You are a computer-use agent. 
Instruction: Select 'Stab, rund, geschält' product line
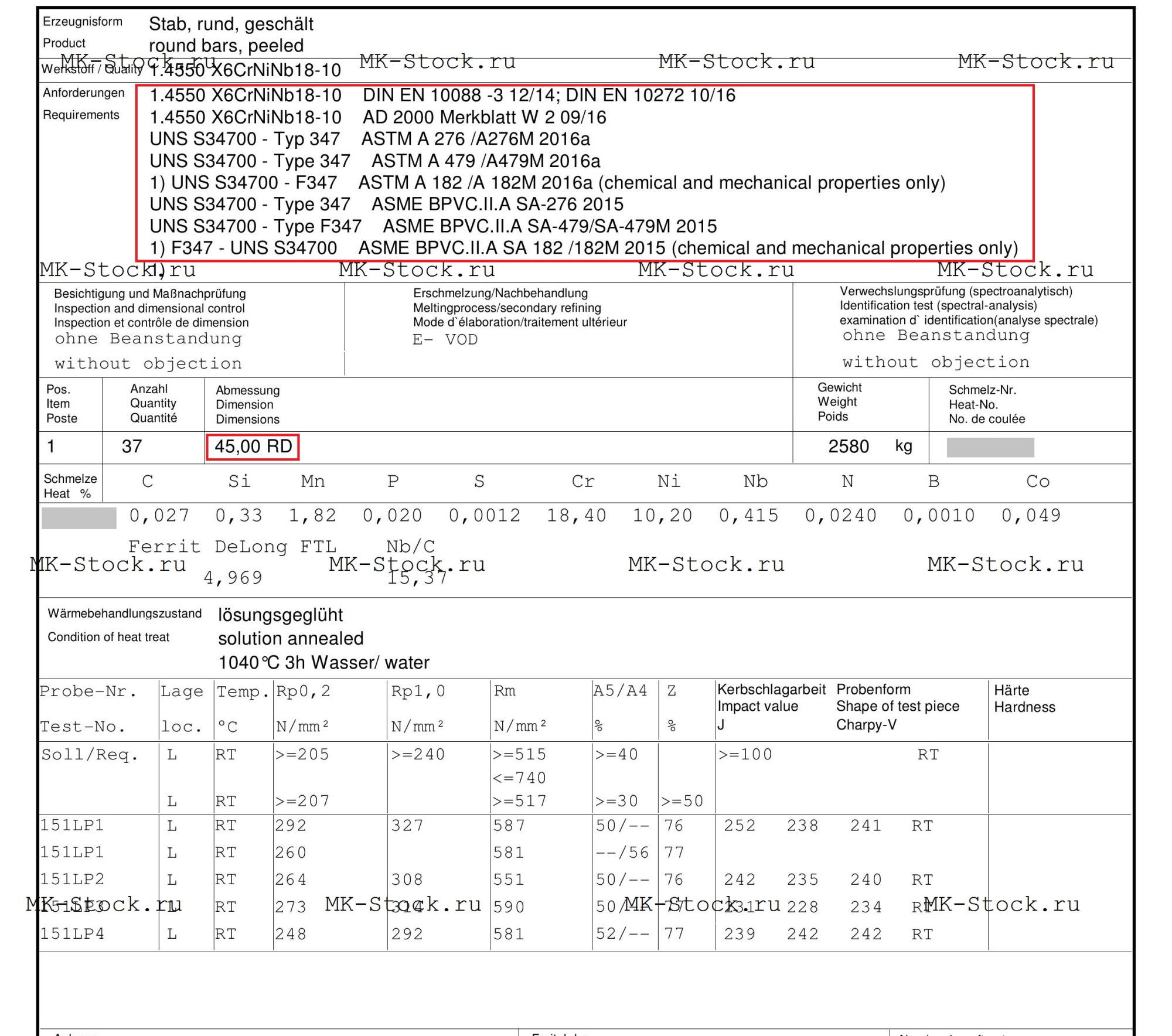click(x=231, y=24)
